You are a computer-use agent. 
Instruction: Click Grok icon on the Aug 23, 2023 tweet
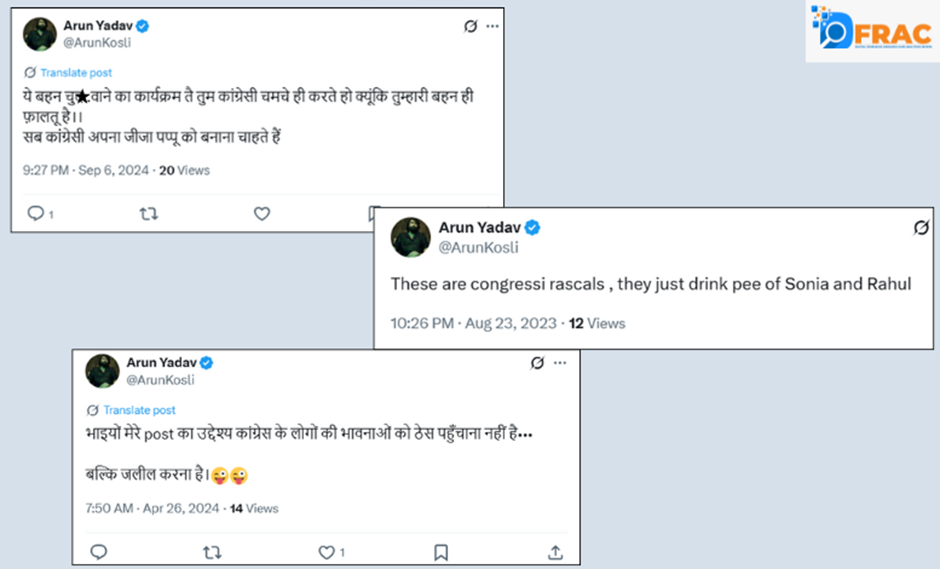pos(921,228)
